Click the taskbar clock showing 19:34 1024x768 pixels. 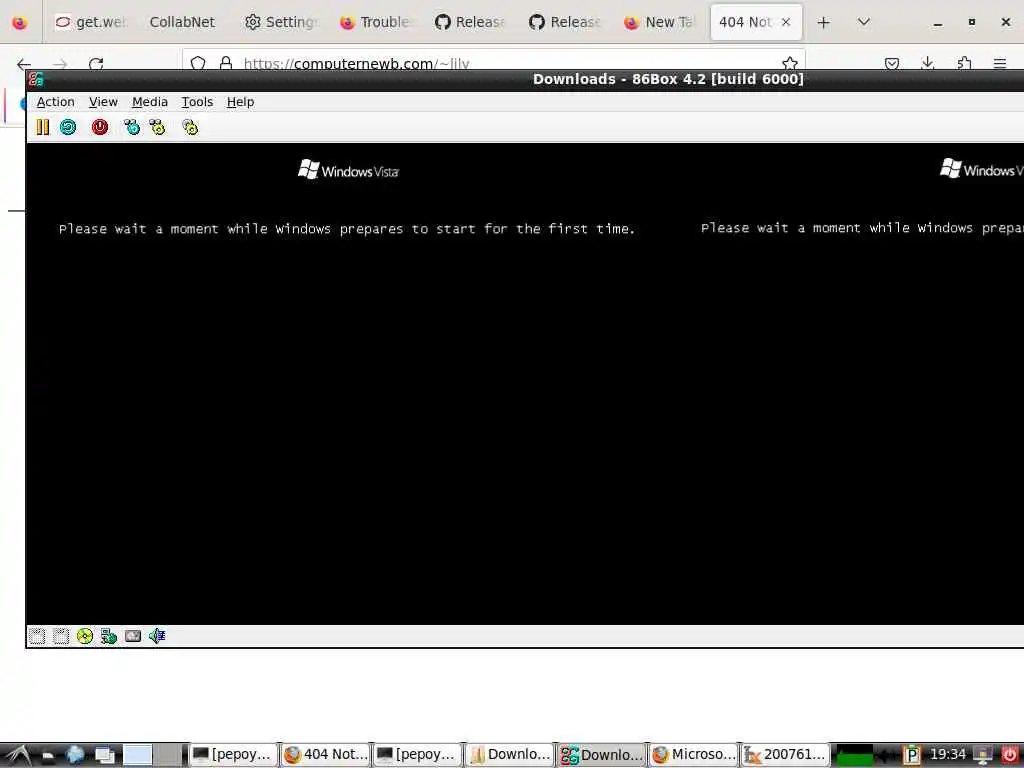click(947, 754)
